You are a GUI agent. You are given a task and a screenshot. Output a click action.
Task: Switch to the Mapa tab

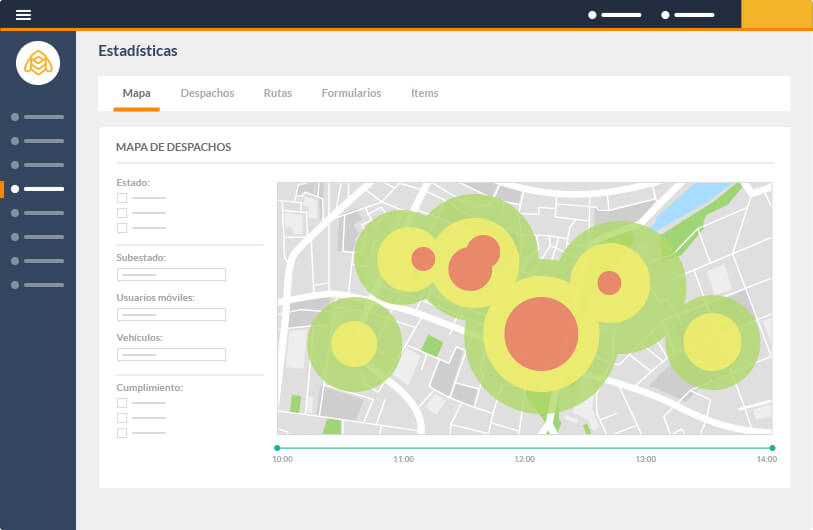[136, 93]
